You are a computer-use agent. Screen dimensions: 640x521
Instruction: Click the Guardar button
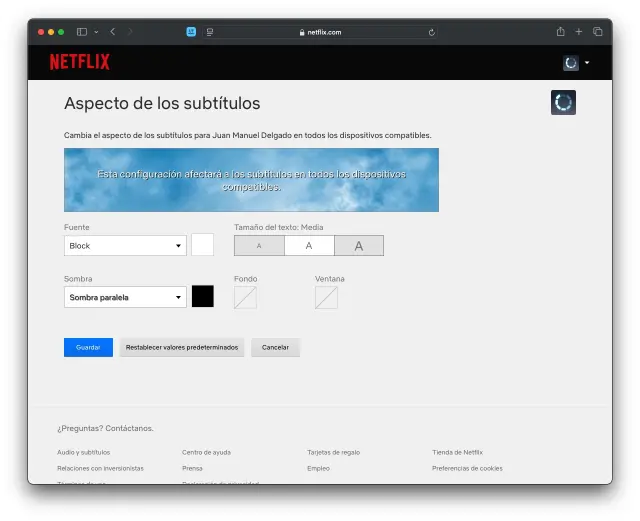coord(88,347)
